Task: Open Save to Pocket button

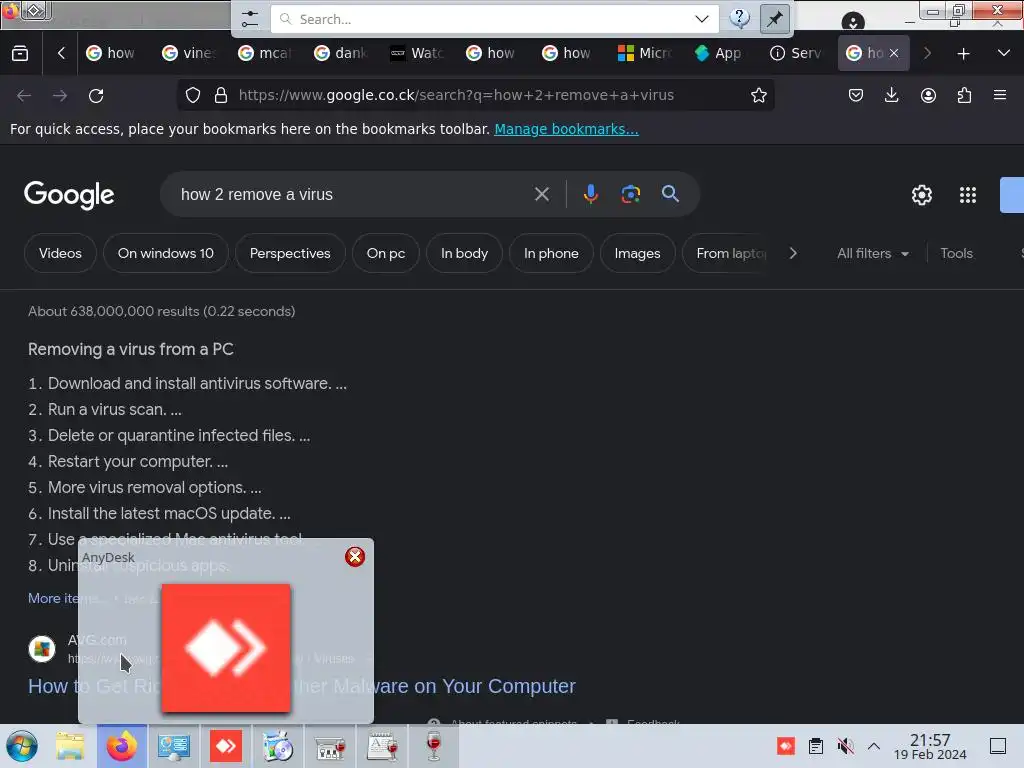Action: (x=856, y=95)
